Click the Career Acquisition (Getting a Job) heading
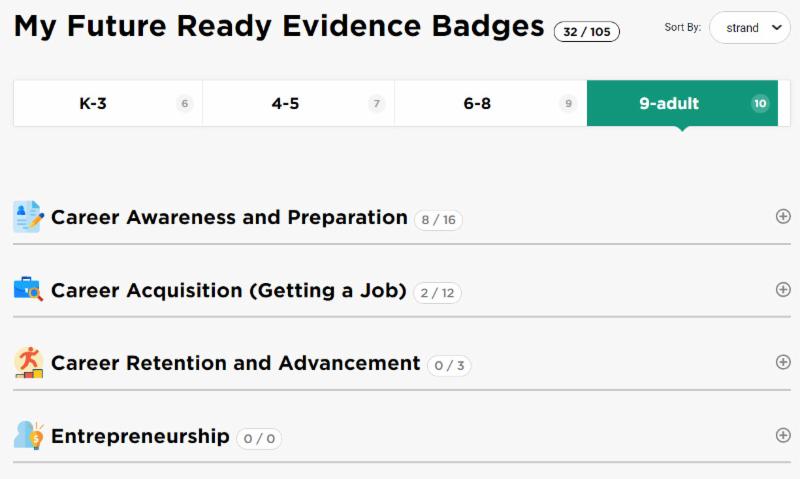 pyautogui.click(x=229, y=290)
